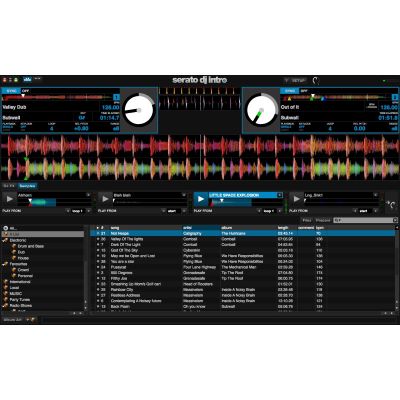Click the blue cue point marker on right deck overview
Screen dimensions: 400x400
(x=322, y=99)
